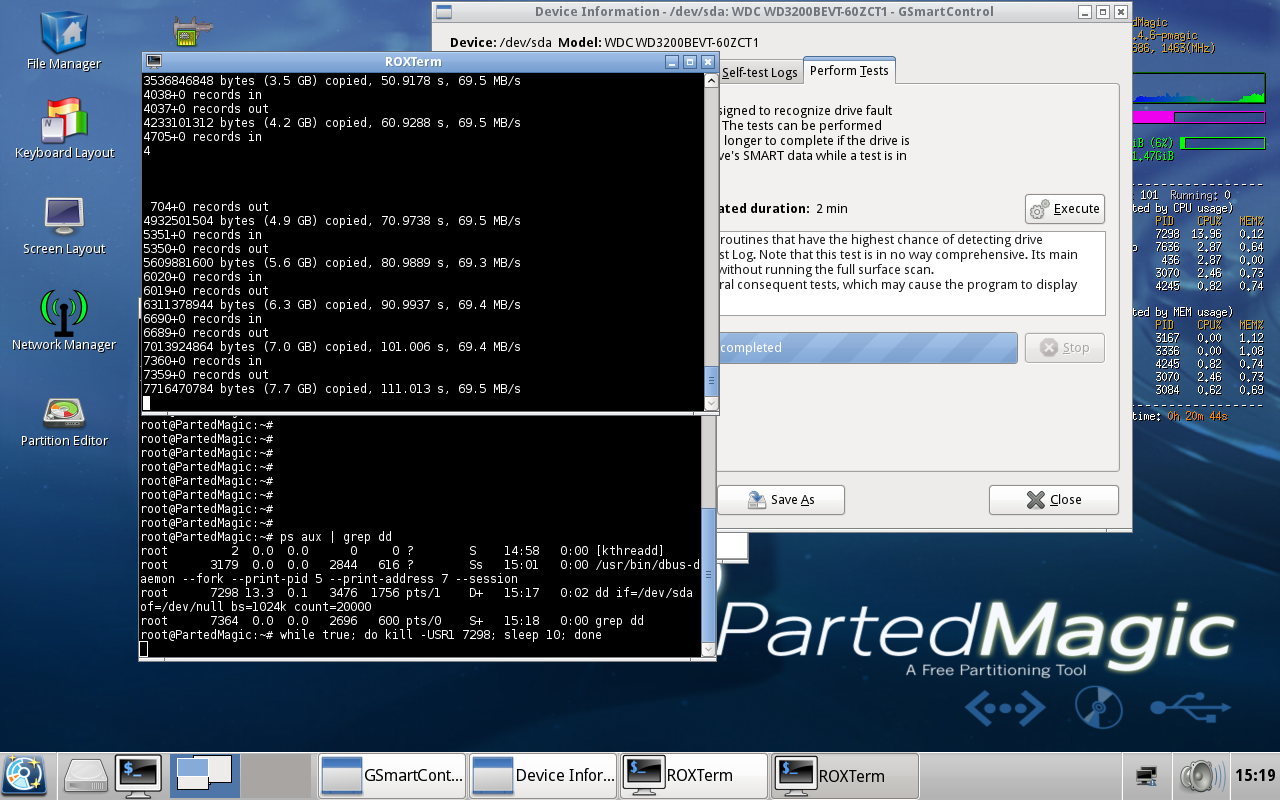This screenshot has width=1280, height=800.
Task: Switch to the first workspace in the pager
Action: [x=205, y=775]
